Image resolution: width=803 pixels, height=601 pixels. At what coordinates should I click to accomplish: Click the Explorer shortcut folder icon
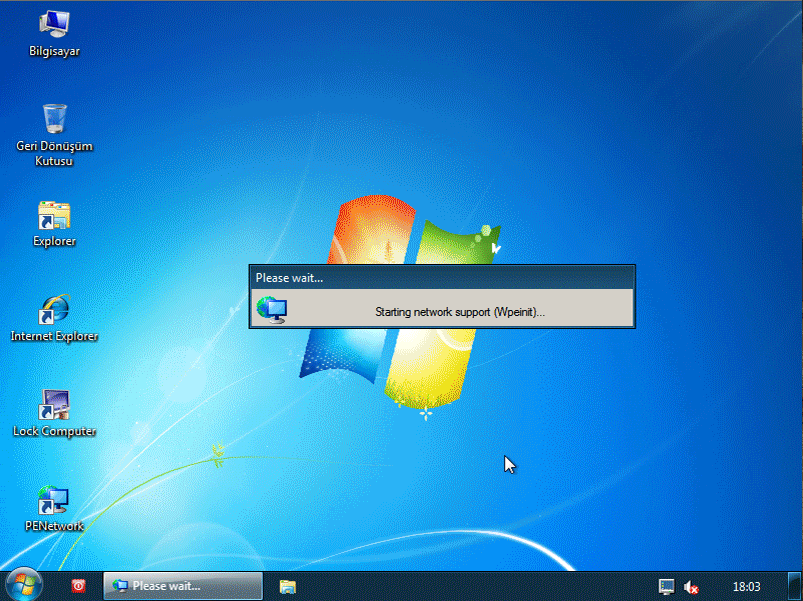click(x=54, y=215)
